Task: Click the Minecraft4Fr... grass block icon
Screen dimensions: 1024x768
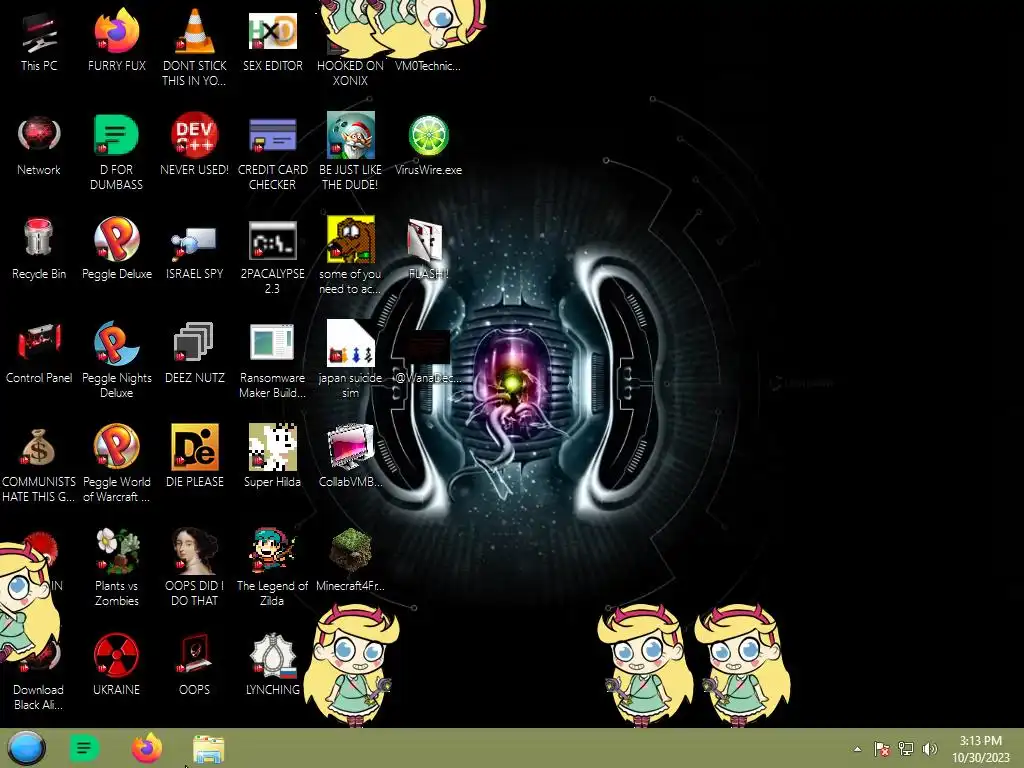Action: click(351, 551)
